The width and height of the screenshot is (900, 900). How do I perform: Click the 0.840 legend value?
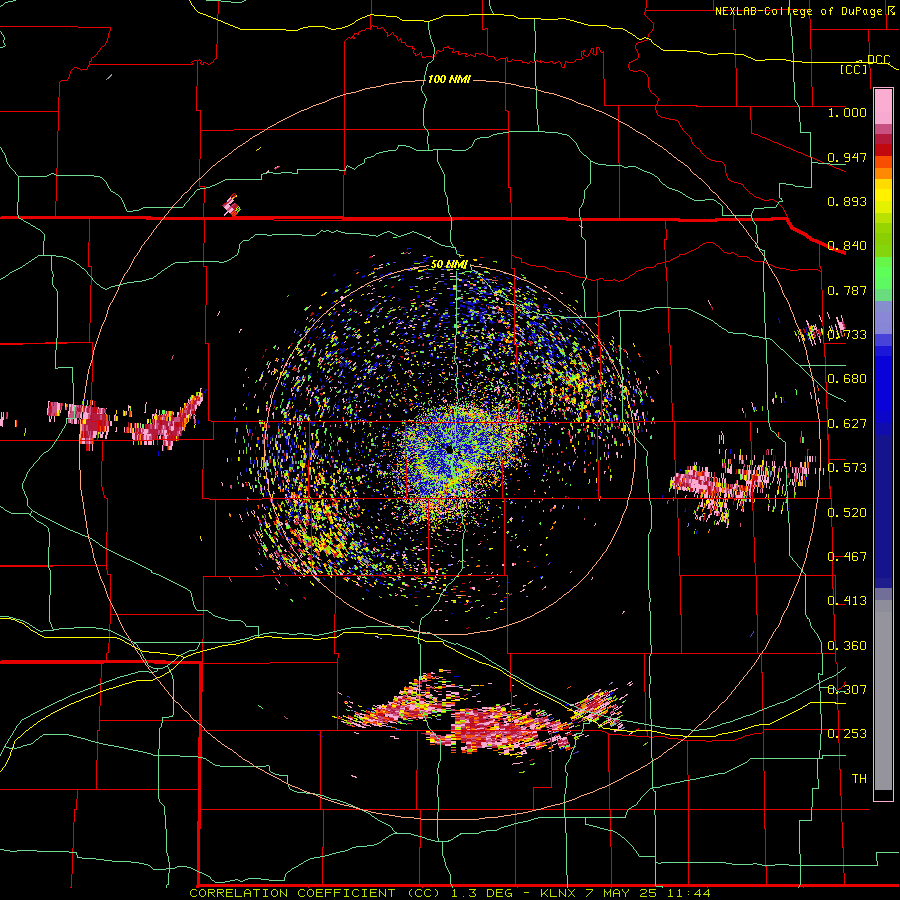click(x=847, y=246)
